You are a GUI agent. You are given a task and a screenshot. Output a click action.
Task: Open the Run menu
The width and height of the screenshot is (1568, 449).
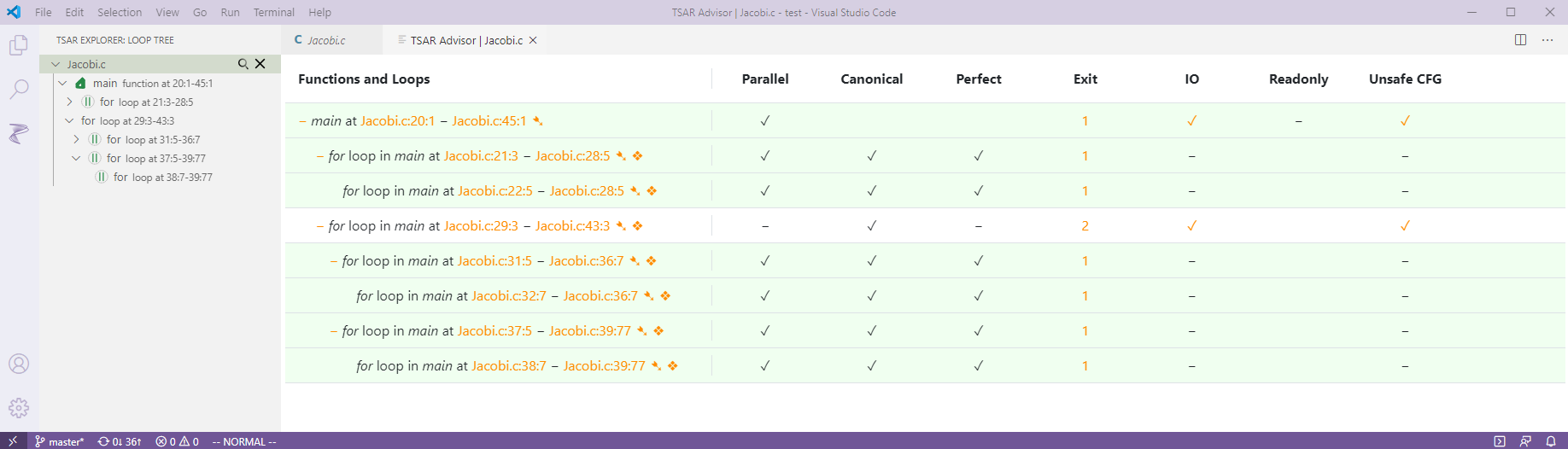point(230,12)
